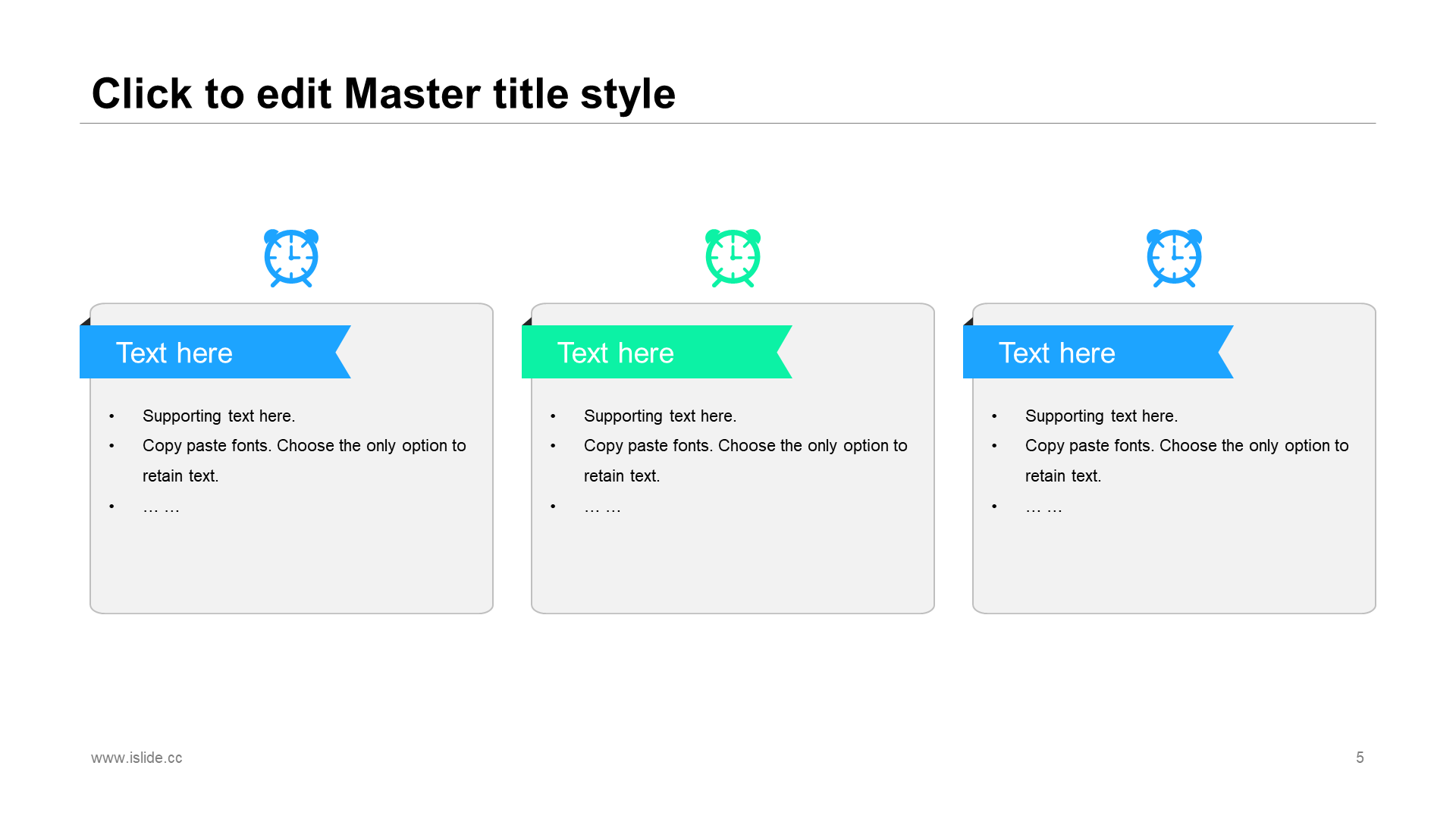
Task: Click the slide number 5
Action: 1360,758
